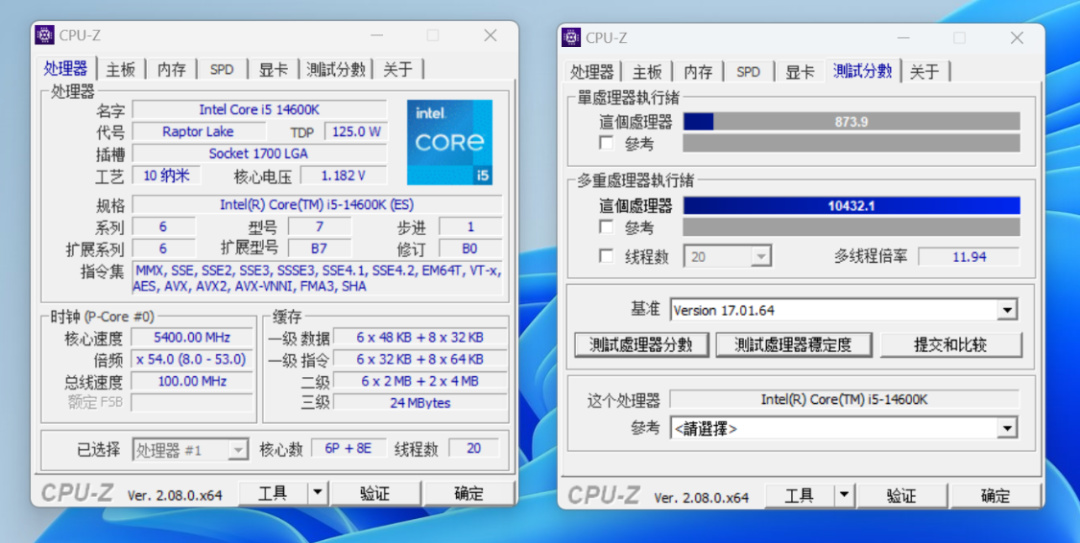Switch to 处理器 tab in right window
Image resolution: width=1080 pixels, height=543 pixels.
point(592,72)
